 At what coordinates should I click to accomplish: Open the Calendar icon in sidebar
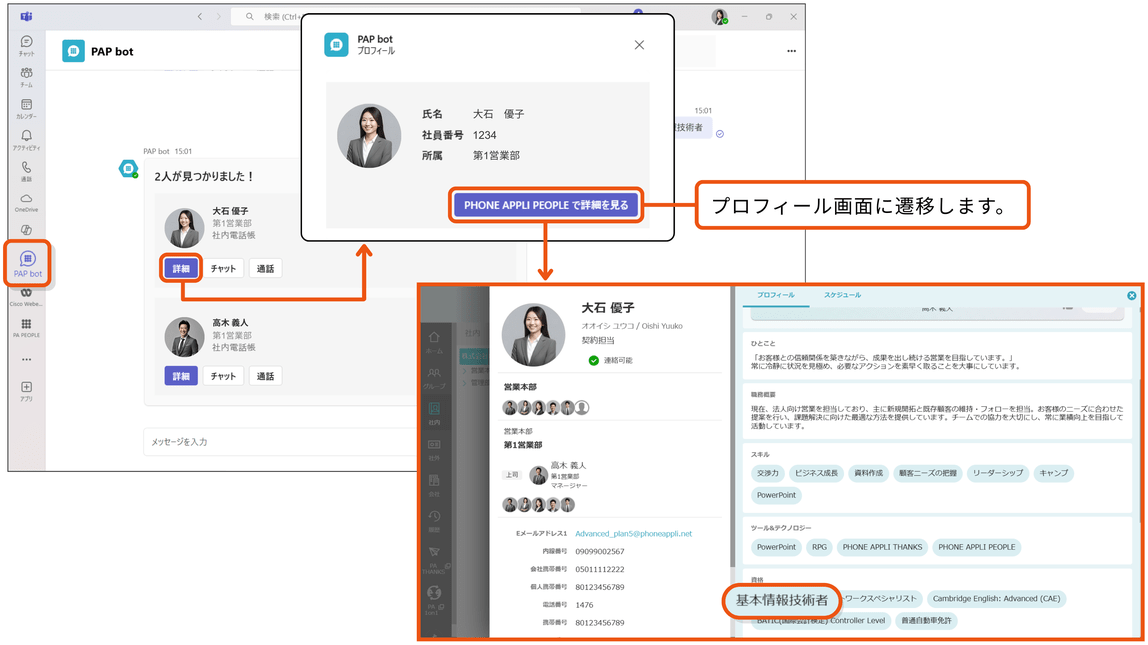(26, 108)
